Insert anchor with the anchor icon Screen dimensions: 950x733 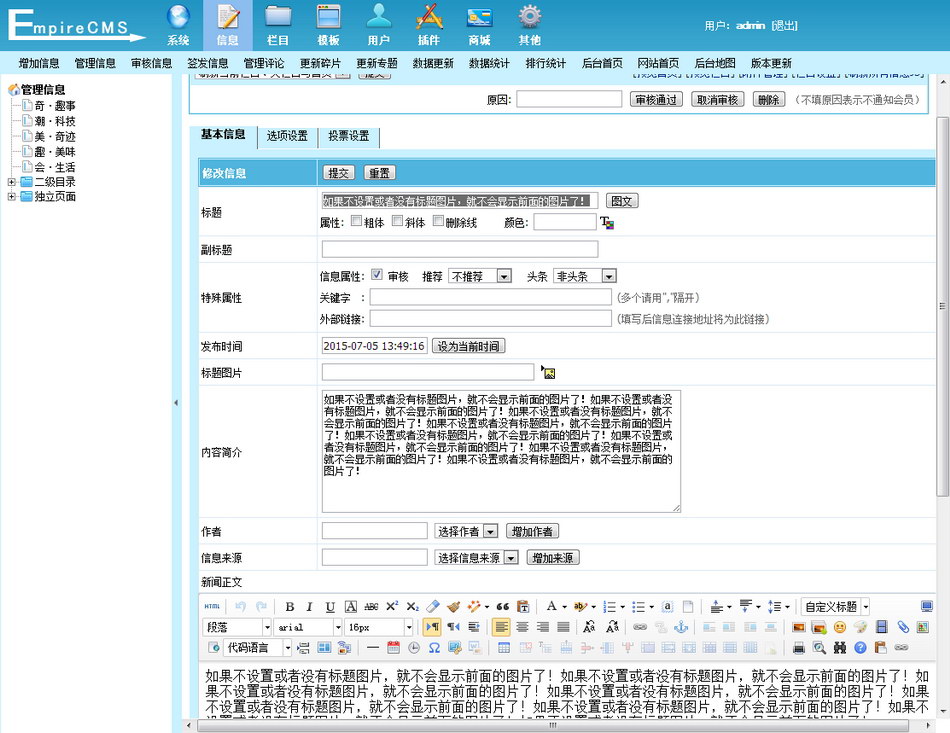click(x=681, y=627)
